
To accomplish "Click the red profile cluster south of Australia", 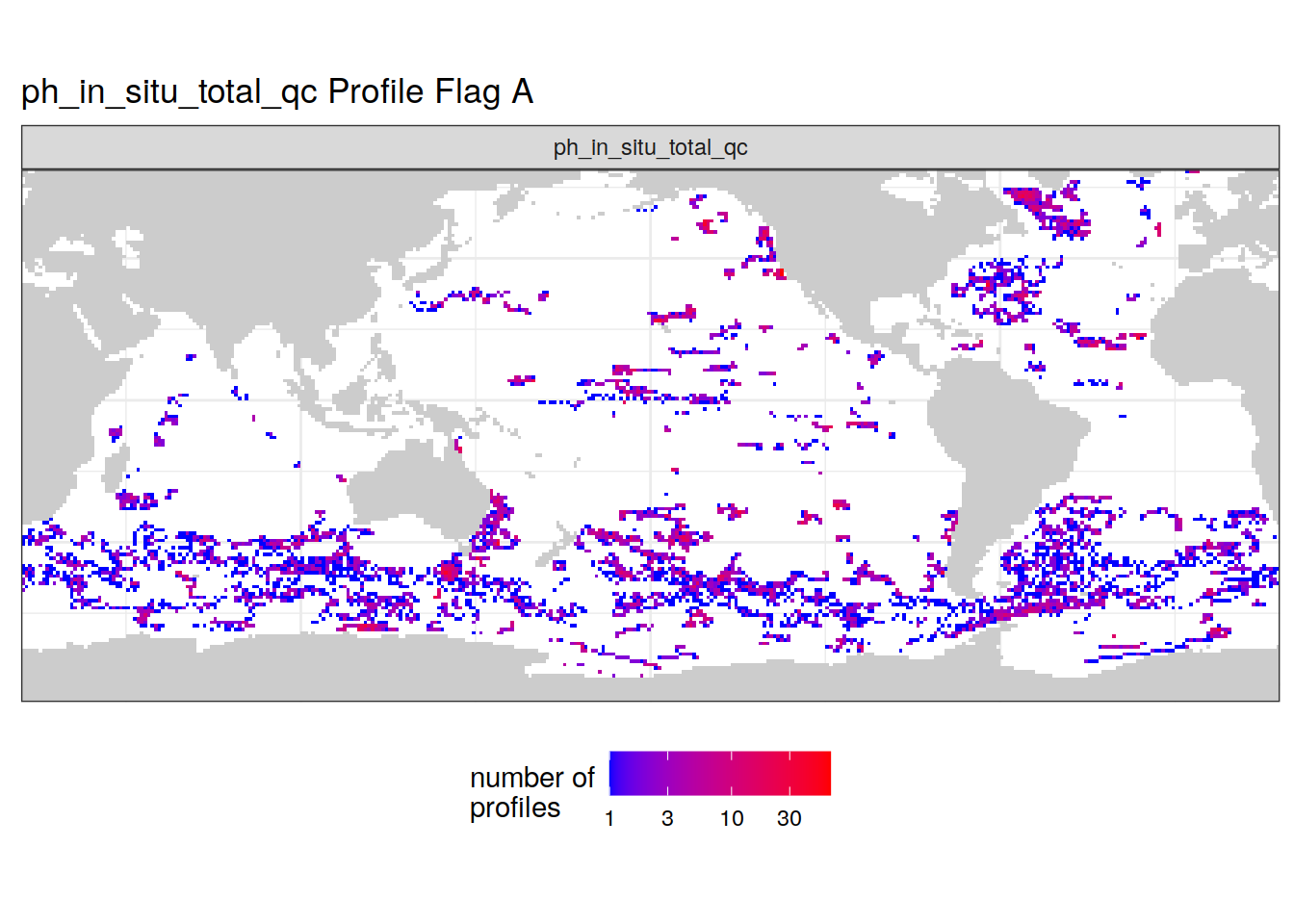I will (449, 570).
